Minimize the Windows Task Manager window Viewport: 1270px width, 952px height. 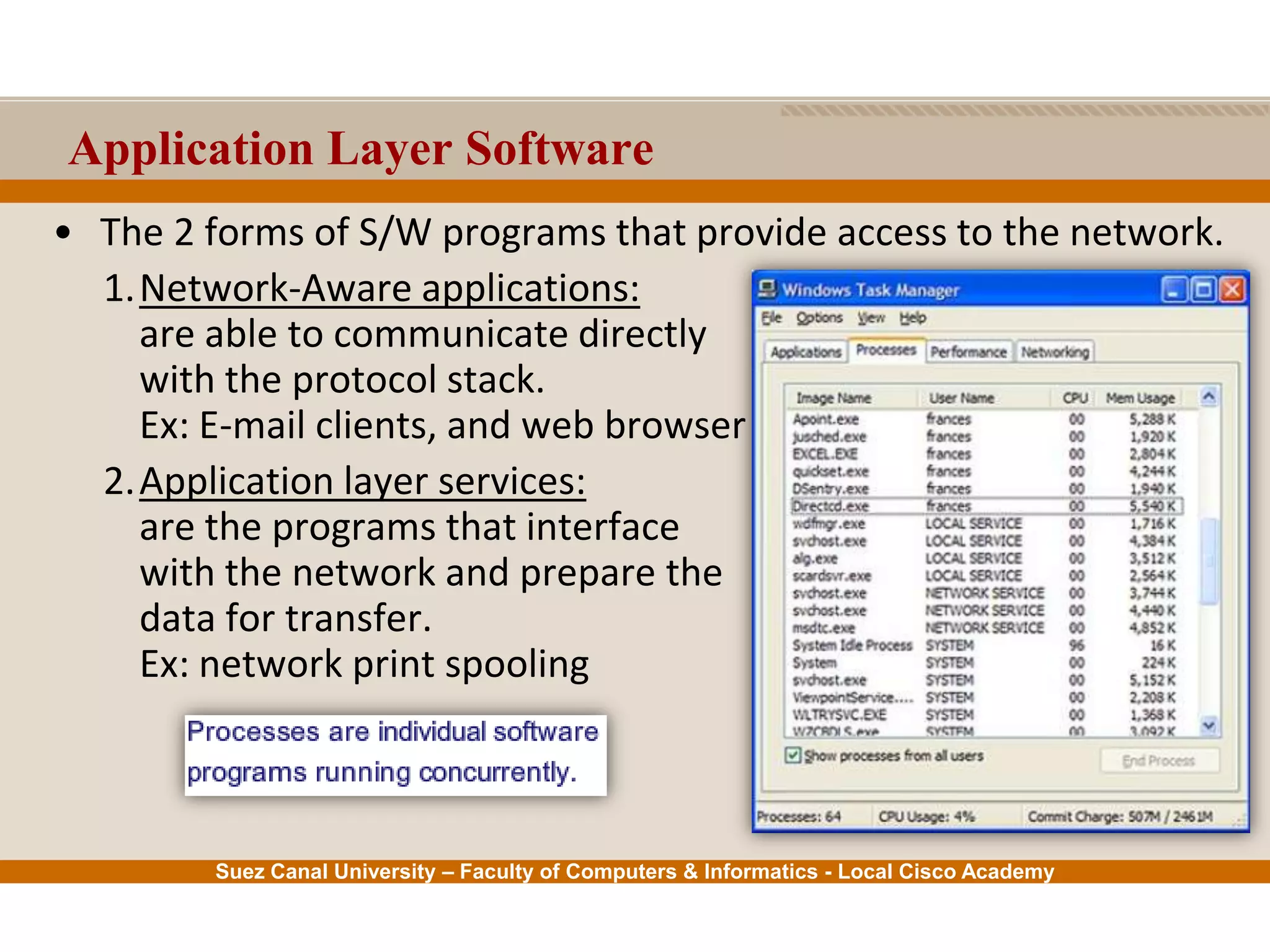(1173, 290)
